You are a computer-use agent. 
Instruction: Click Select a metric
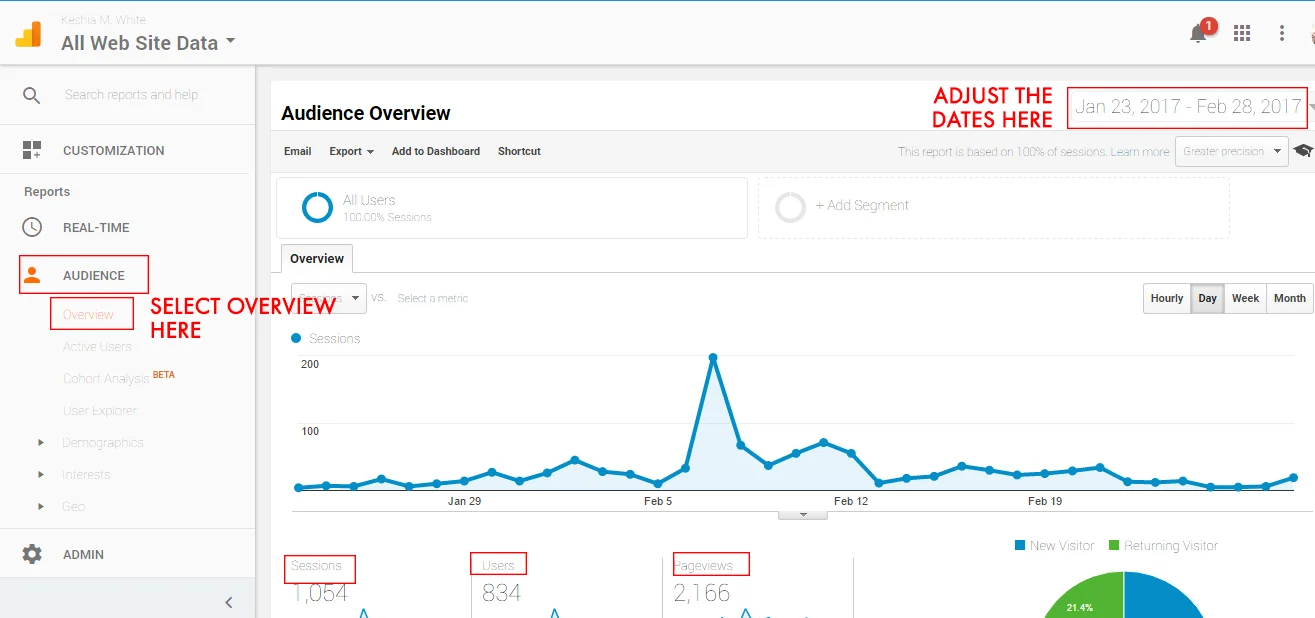tap(433, 298)
